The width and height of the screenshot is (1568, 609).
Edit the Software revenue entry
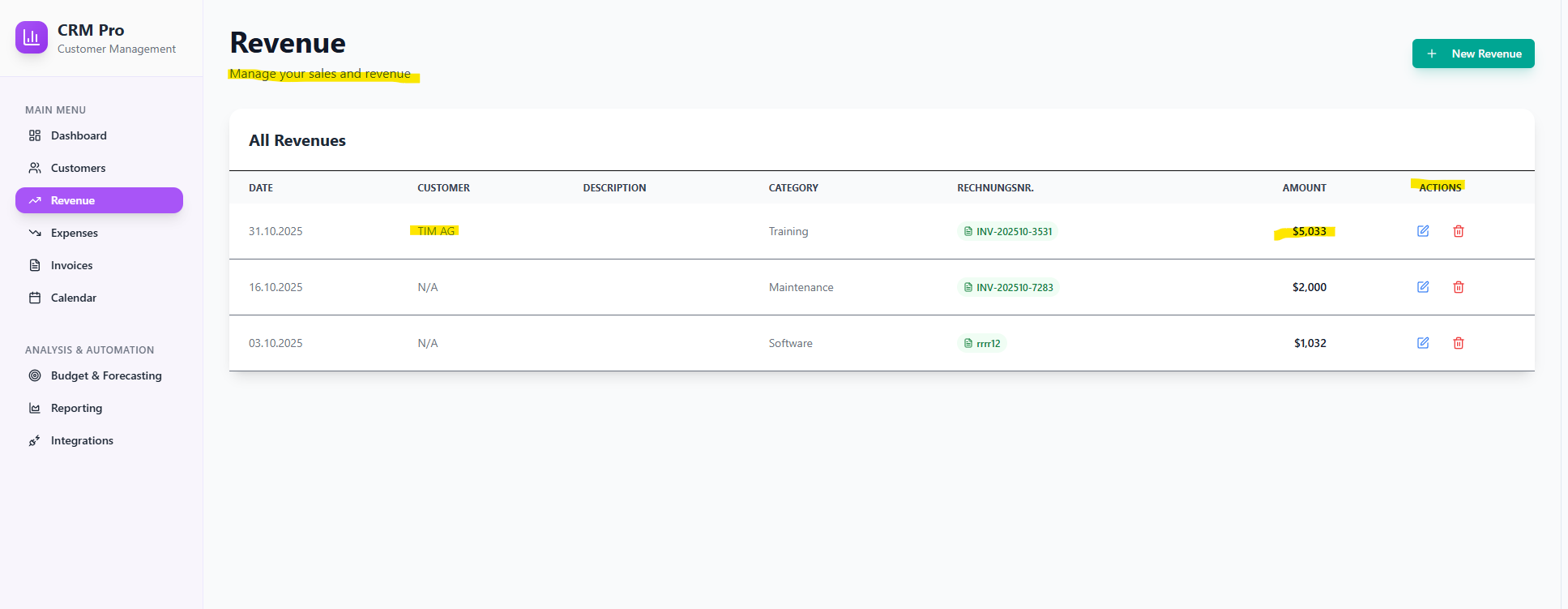click(1423, 343)
